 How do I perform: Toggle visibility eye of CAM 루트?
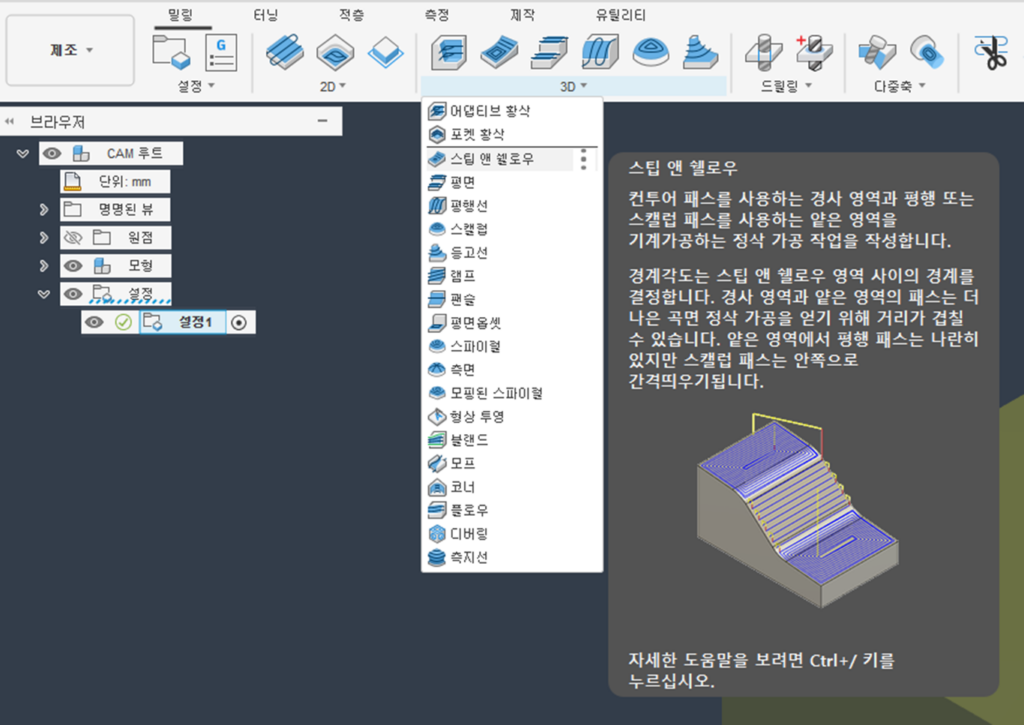pos(52,153)
